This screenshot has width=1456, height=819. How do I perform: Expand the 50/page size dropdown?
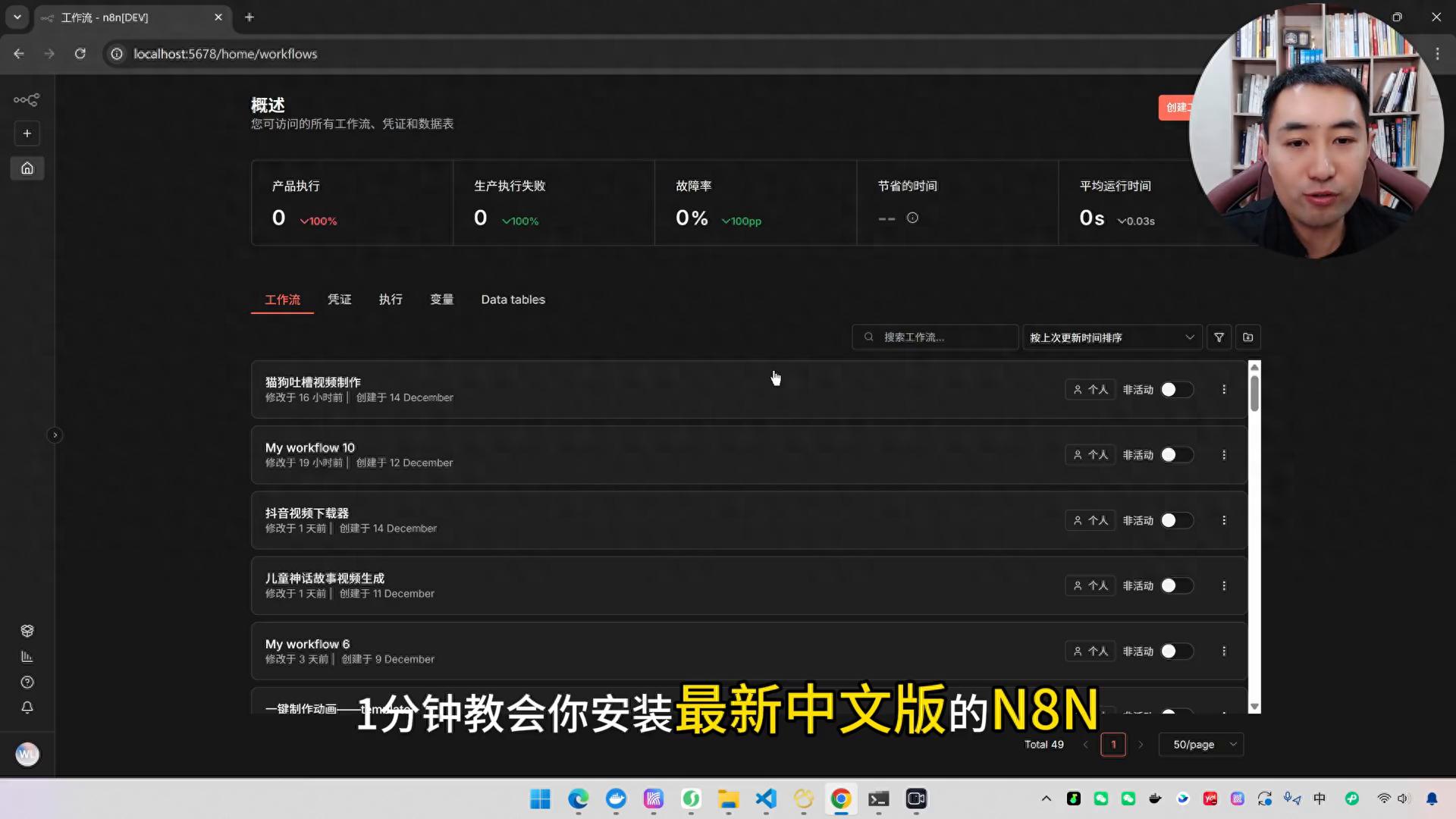click(1202, 745)
